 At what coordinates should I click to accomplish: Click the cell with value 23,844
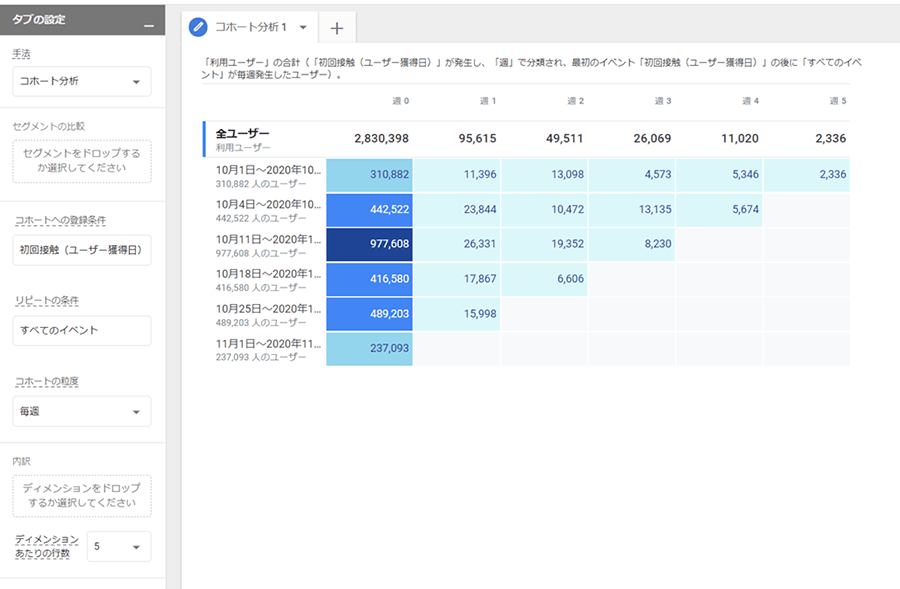click(x=457, y=210)
